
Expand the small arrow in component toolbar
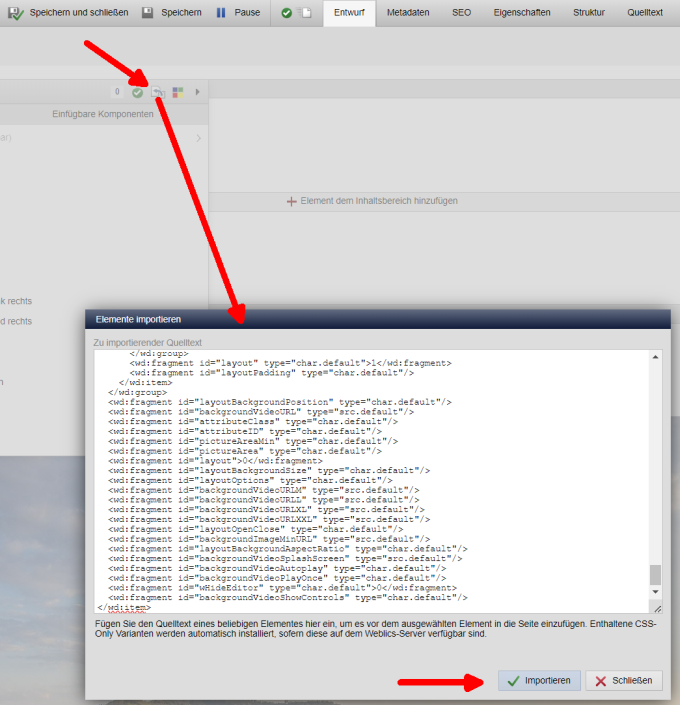tap(197, 92)
